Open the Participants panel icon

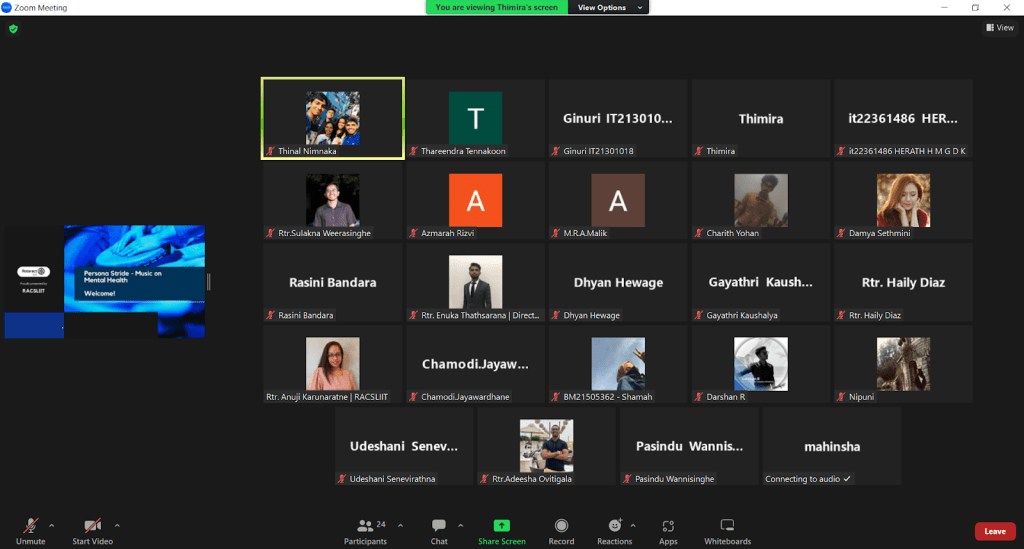[366, 526]
